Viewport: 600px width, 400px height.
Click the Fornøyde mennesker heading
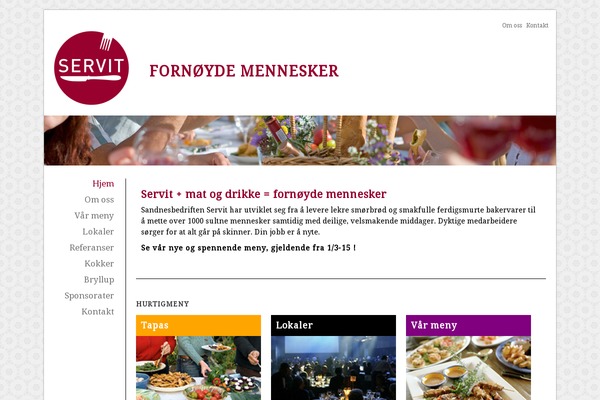[x=244, y=71]
